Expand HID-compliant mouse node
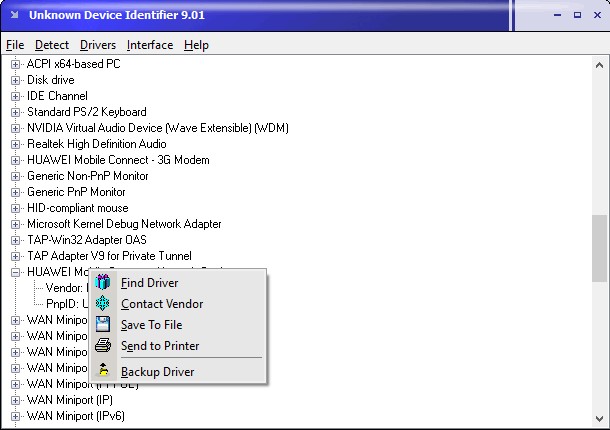This screenshot has height=430, width=610. [15, 208]
